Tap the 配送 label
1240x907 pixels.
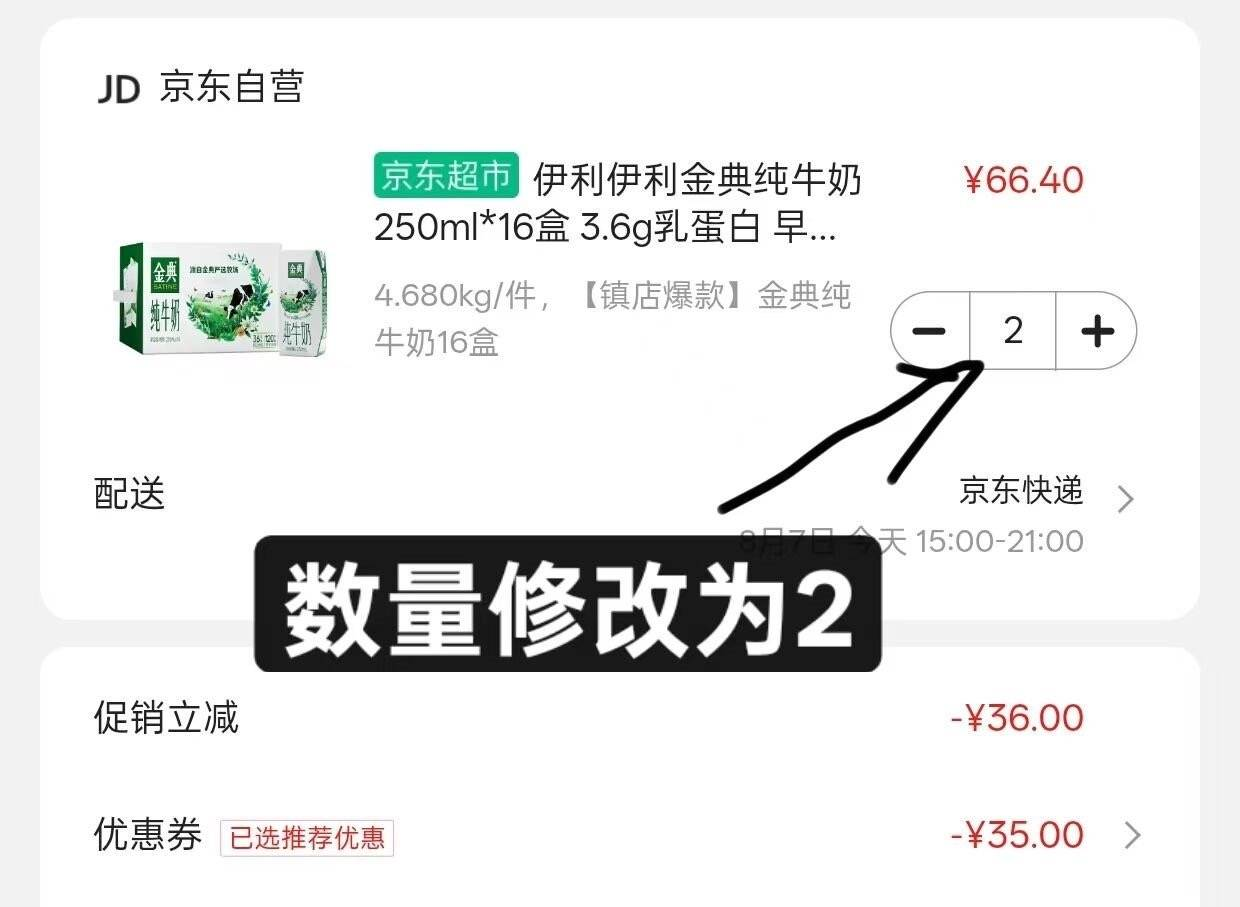point(130,494)
